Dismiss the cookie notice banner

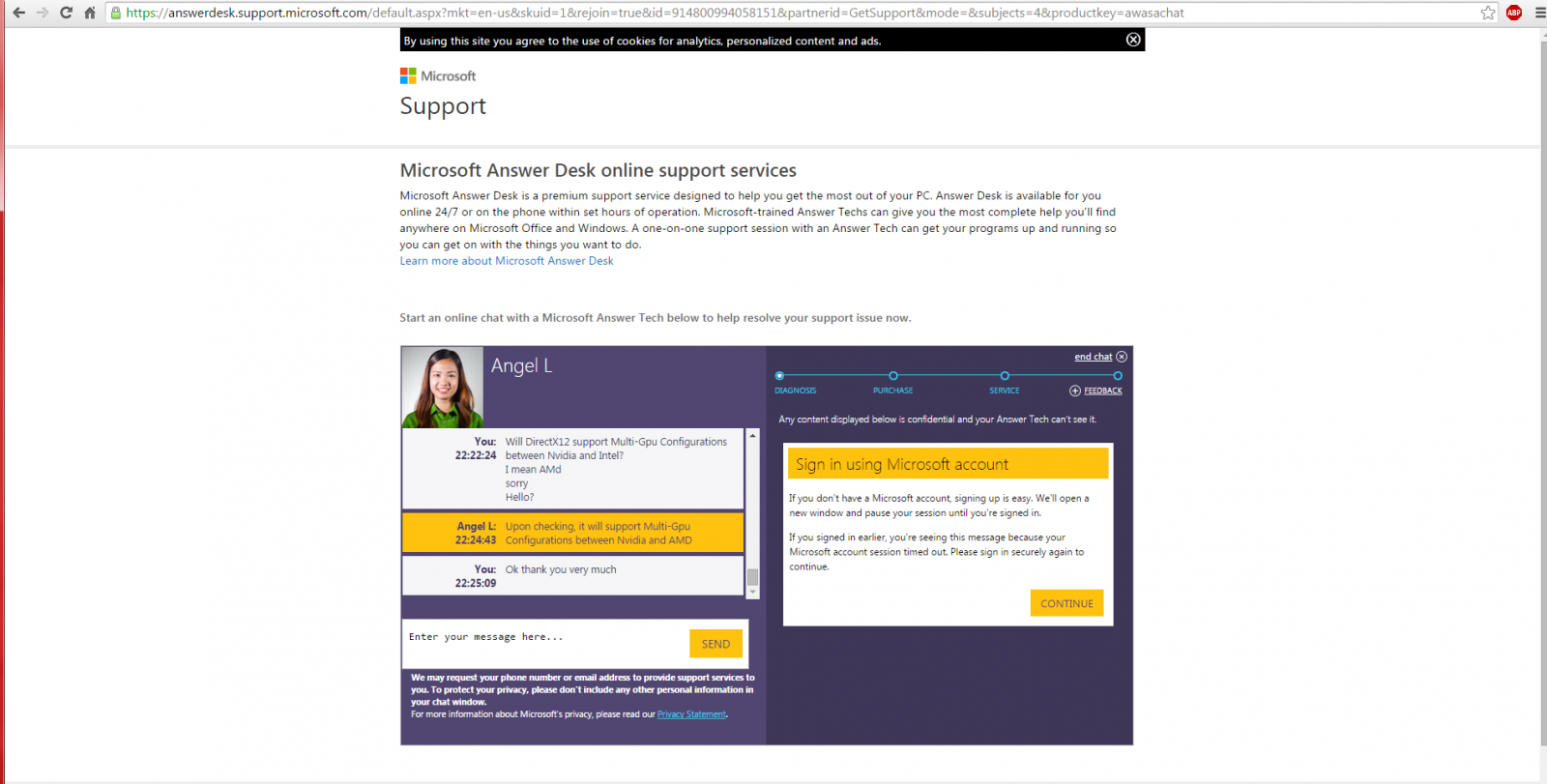point(1133,40)
